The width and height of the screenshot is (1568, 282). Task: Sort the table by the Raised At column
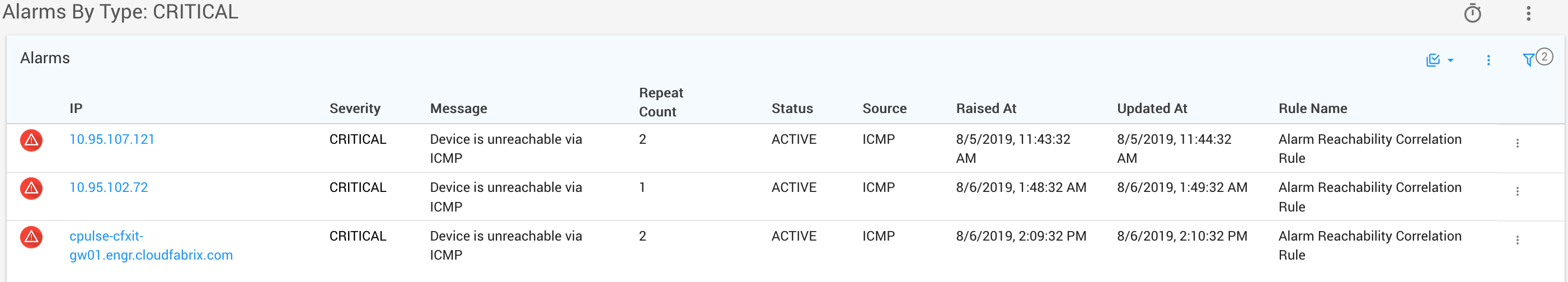[985, 109]
